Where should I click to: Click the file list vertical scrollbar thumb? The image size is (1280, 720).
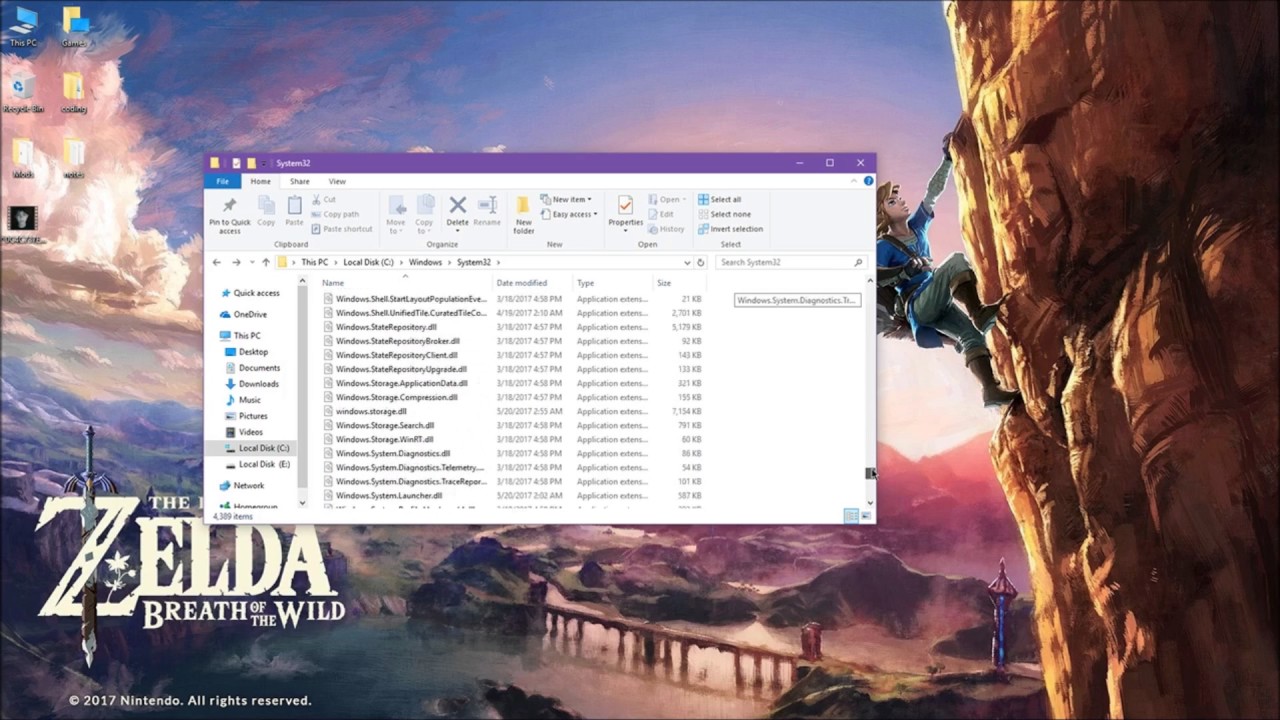pos(870,473)
